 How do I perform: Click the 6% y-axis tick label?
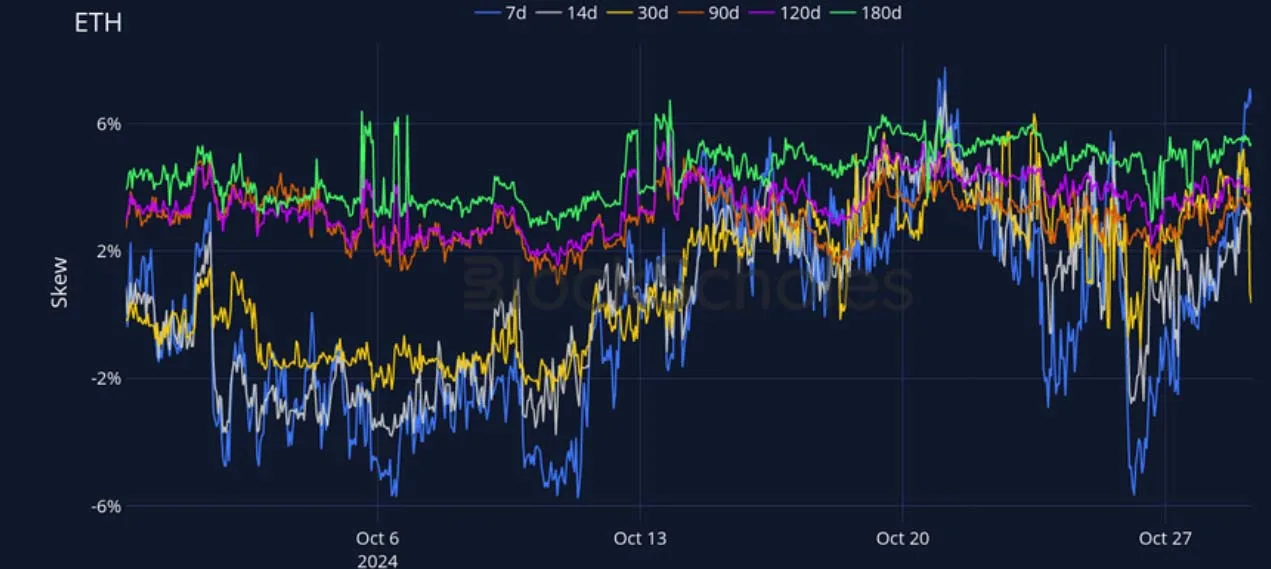tap(109, 124)
